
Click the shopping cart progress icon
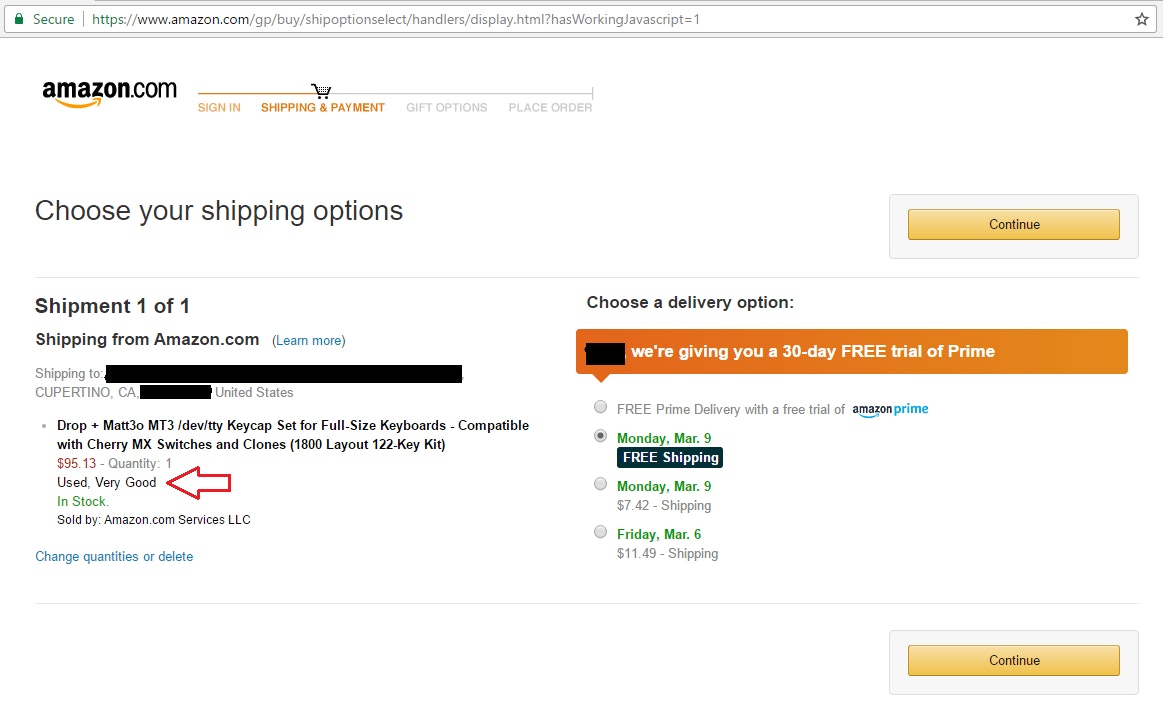tap(321, 91)
